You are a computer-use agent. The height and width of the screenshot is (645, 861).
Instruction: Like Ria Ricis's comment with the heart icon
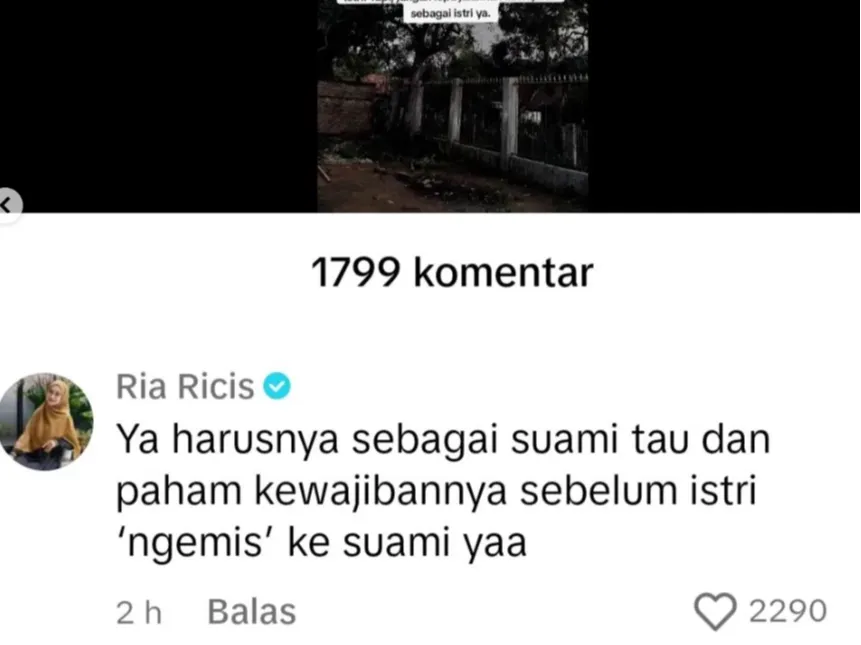(715, 611)
